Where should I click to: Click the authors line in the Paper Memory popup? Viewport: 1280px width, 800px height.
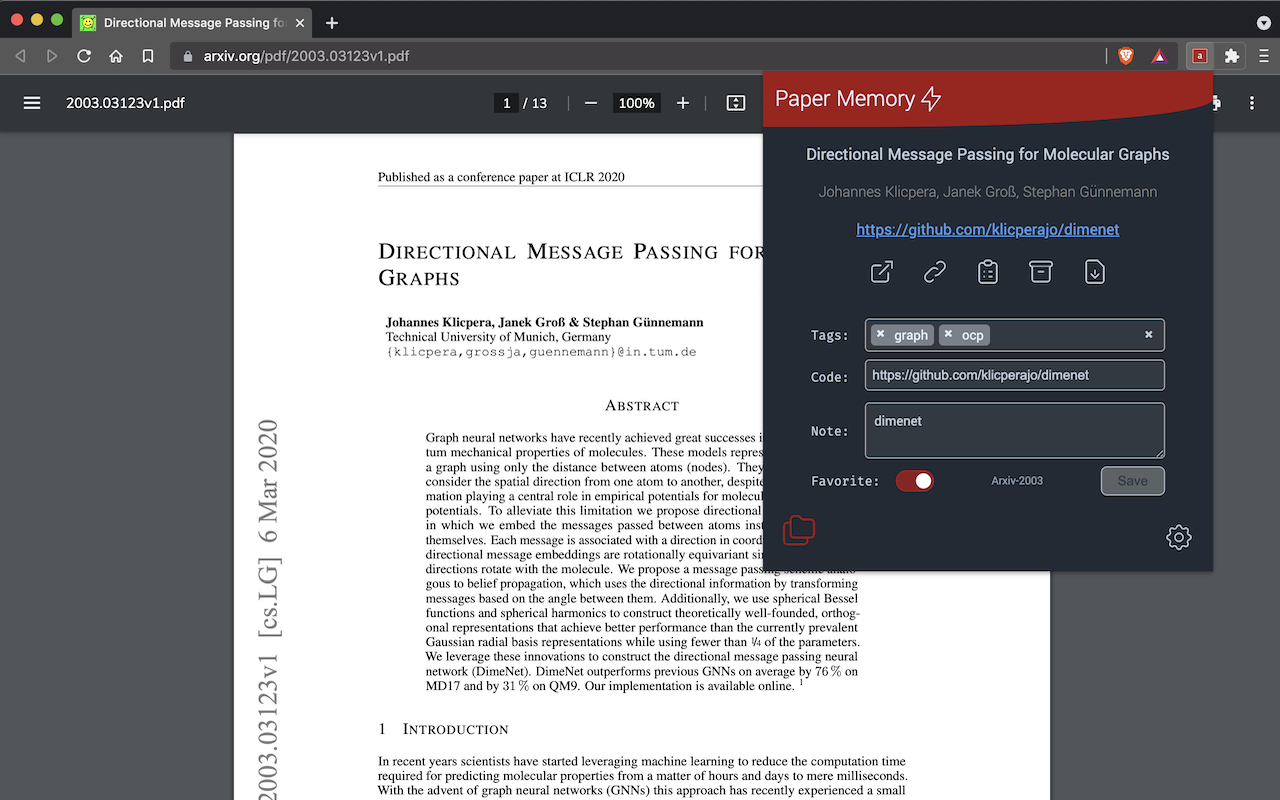[x=988, y=192]
